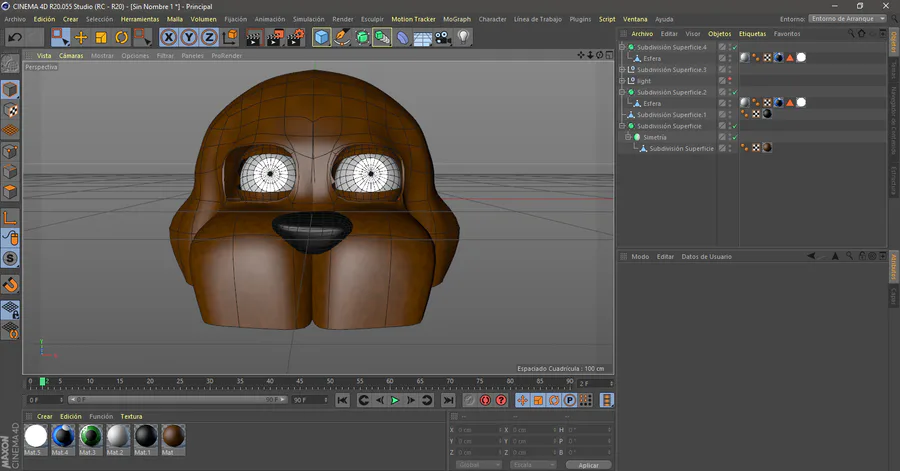Add a cube primitive from the toolbar
Image resolution: width=900 pixels, height=471 pixels.
(x=321, y=37)
